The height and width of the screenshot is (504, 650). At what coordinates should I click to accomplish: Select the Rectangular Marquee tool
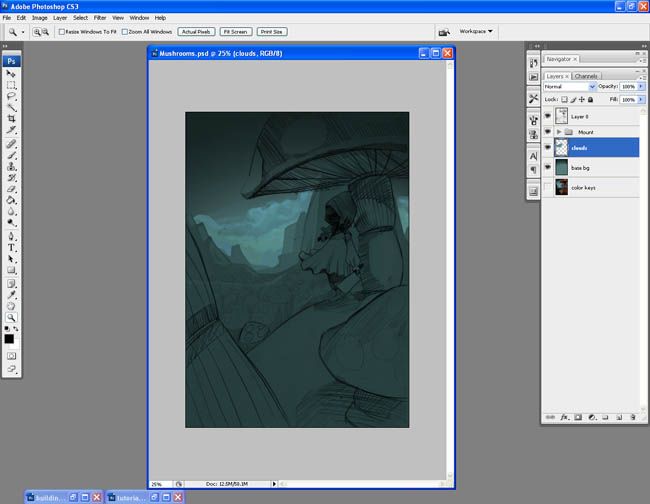tap(11, 85)
